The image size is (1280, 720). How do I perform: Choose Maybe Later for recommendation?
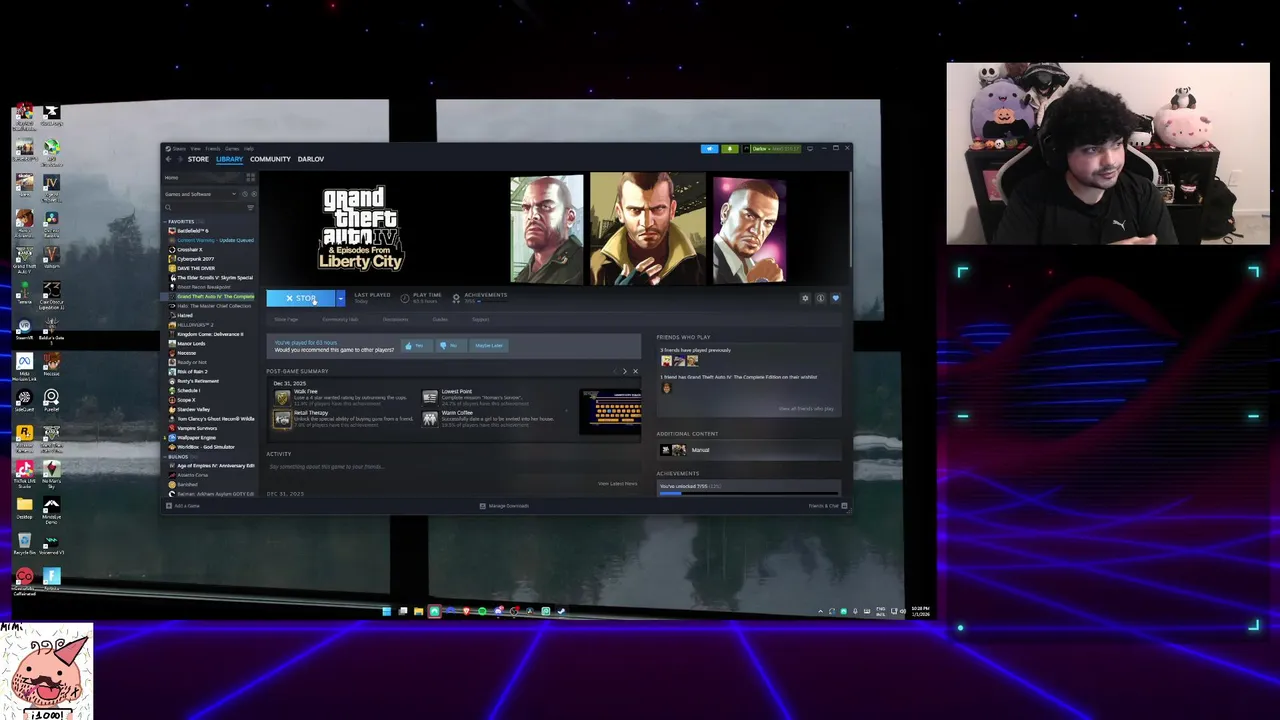[x=488, y=346]
